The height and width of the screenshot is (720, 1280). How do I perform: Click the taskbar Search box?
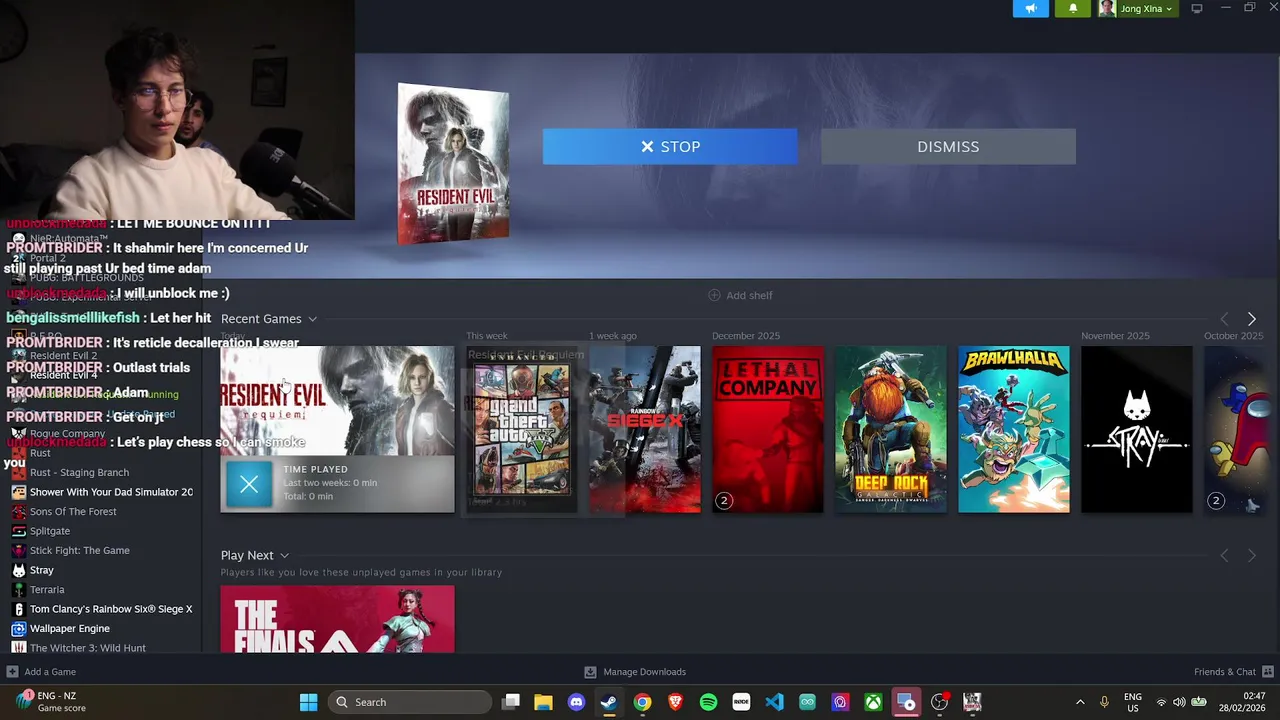408,702
